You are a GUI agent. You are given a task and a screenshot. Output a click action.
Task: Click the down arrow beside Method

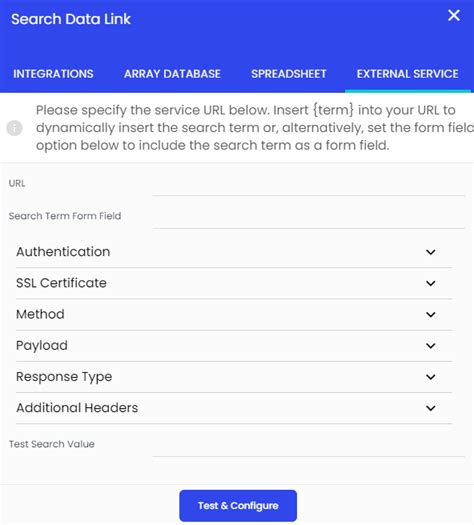[x=431, y=314]
